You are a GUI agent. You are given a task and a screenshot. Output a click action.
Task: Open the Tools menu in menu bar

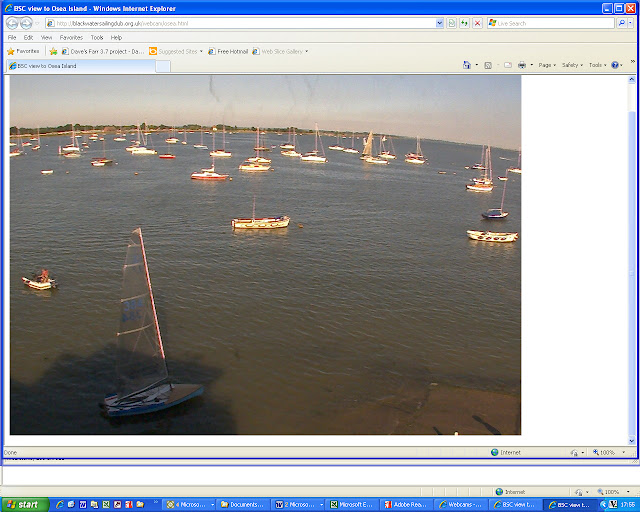tap(97, 38)
